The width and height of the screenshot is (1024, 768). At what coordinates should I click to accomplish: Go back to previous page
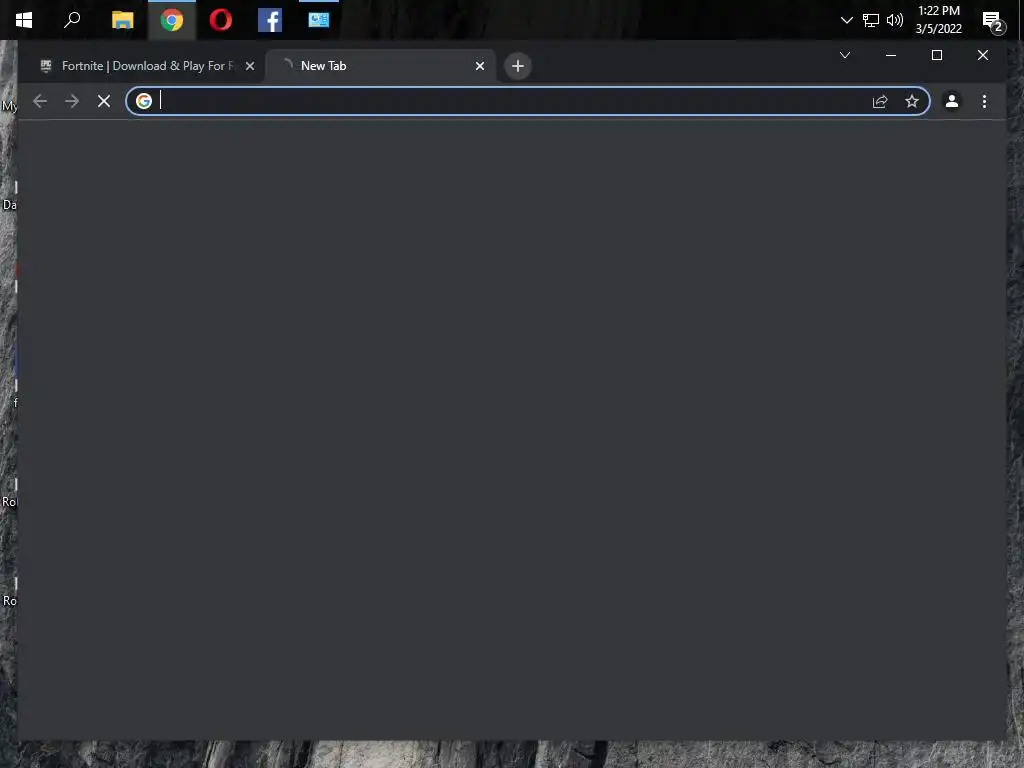40,101
